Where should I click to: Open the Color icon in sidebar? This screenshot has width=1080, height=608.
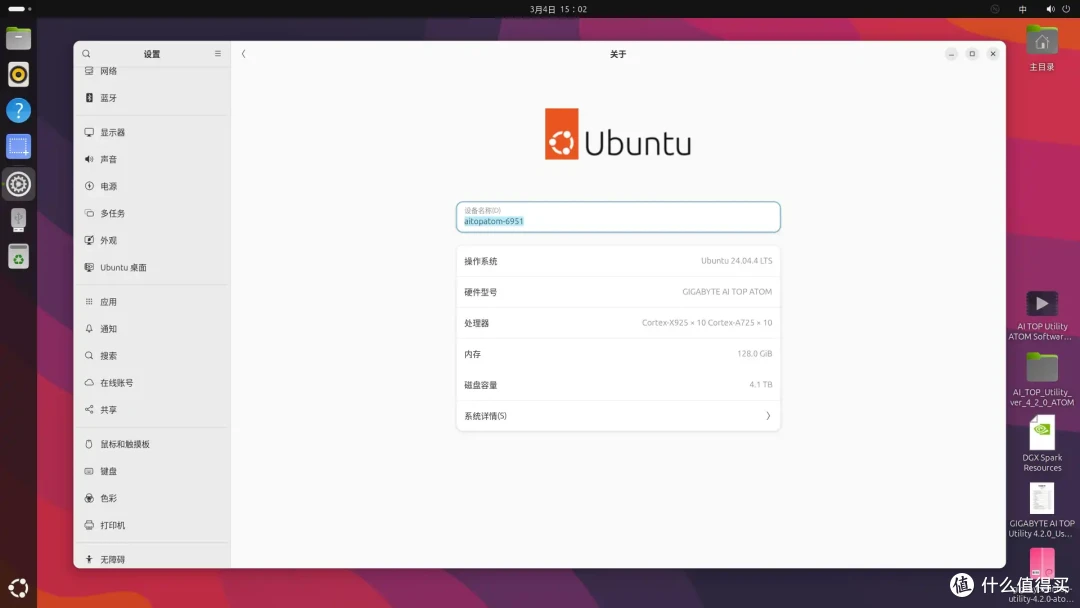pos(89,498)
